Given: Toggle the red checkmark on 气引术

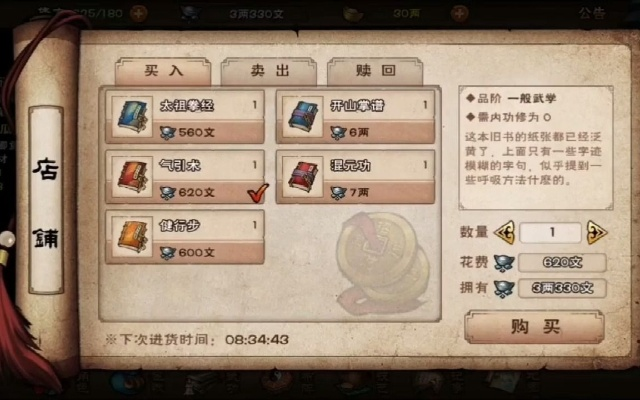Looking at the screenshot, I should coord(258,193).
